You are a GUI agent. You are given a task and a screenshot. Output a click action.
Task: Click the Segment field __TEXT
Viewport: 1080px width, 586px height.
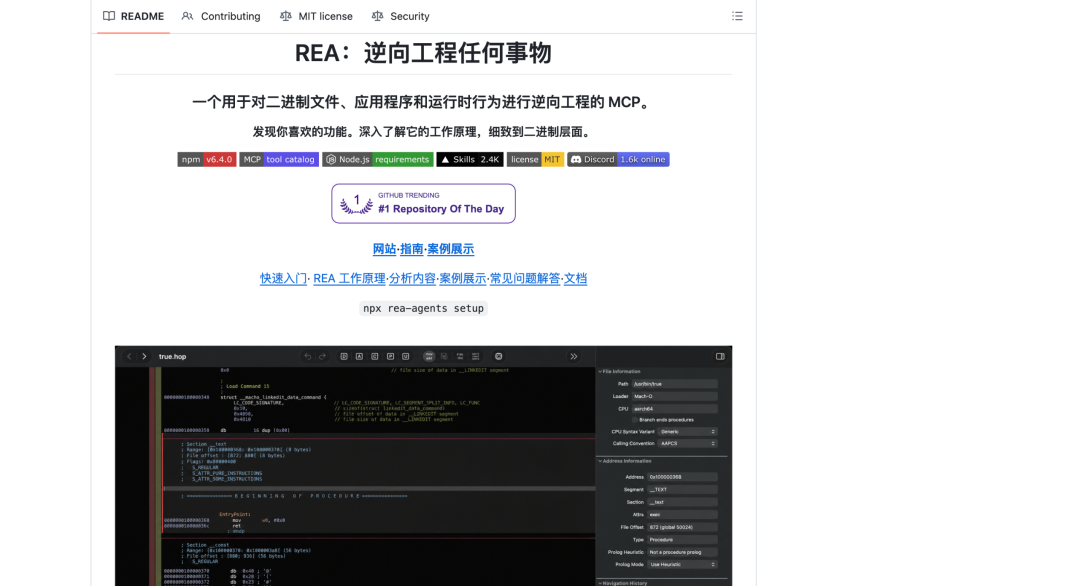tap(682, 490)
